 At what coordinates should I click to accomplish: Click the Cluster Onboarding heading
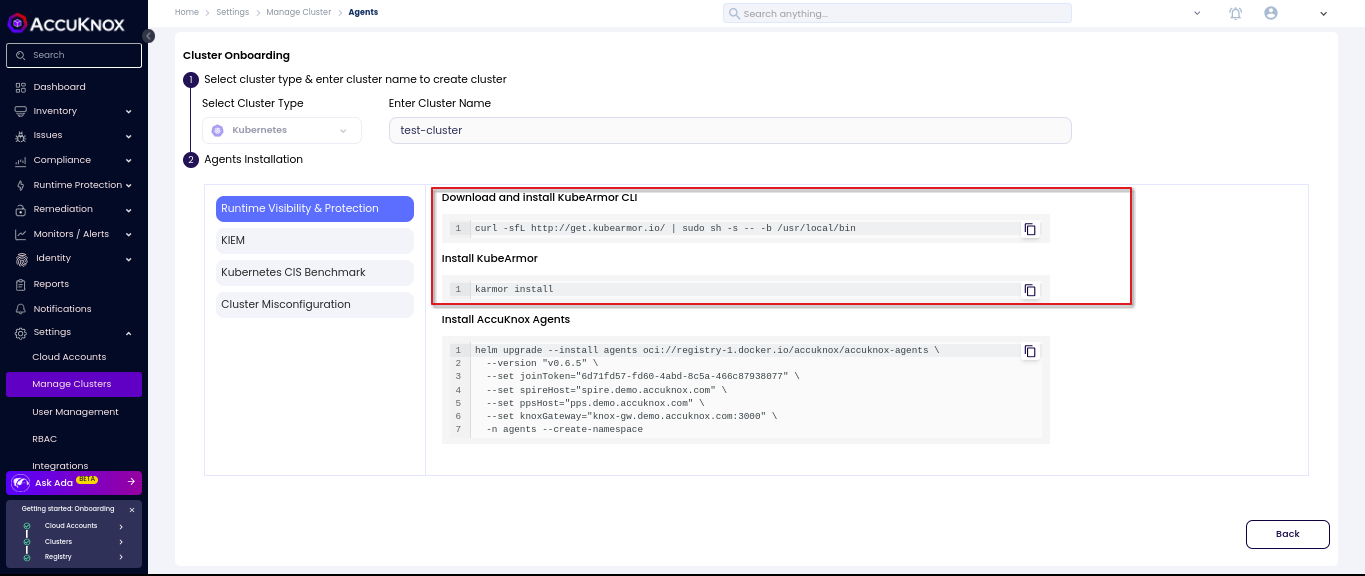click(x=236, y=56)
